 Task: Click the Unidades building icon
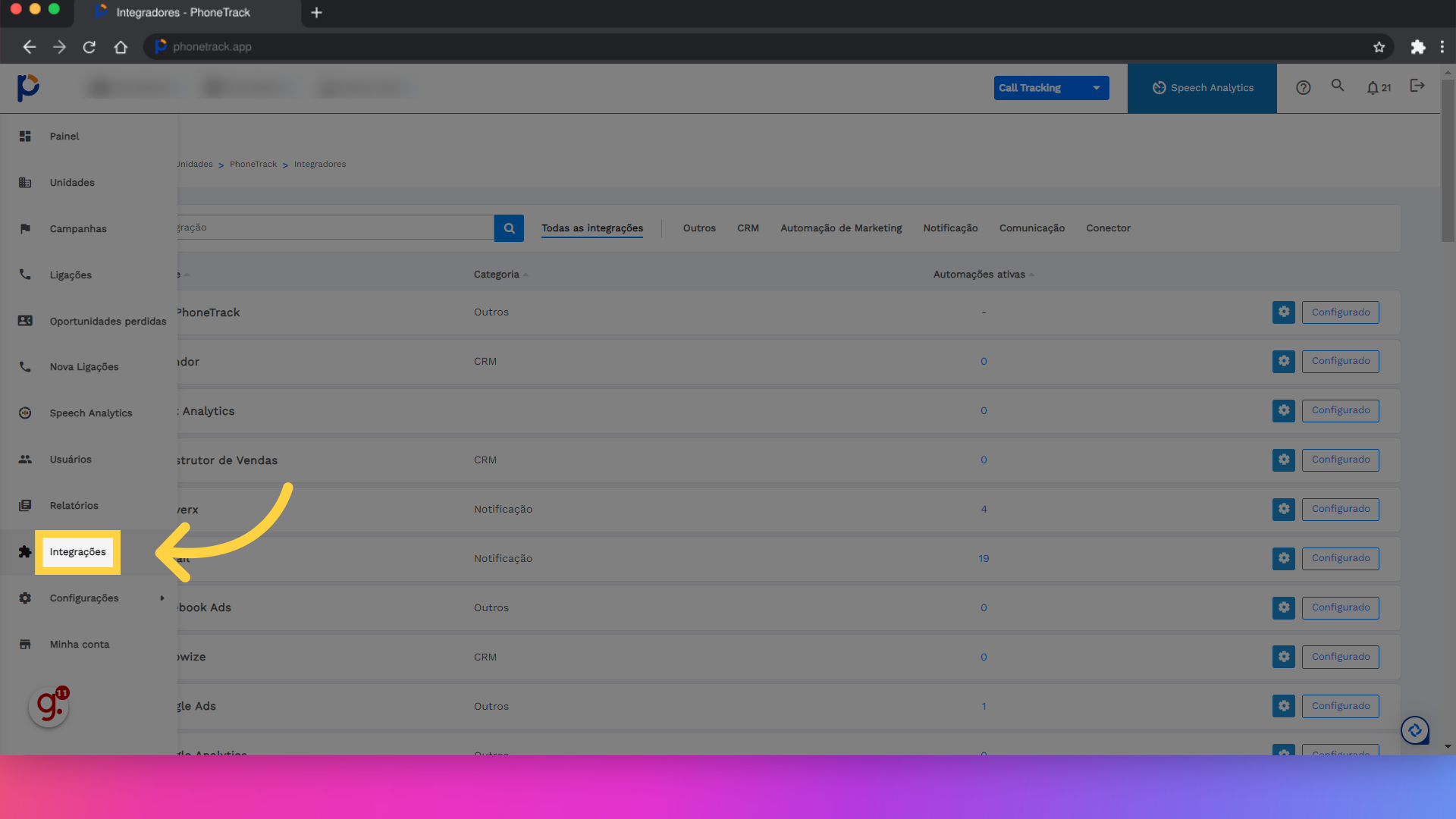25,183
